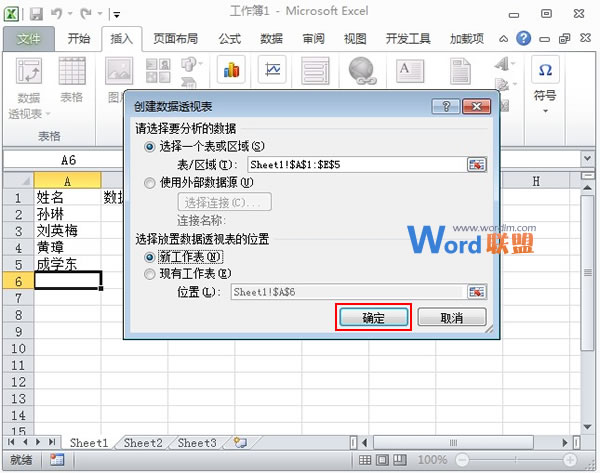Click the Page Break Preview icon
This screenshot has width=600, height=473.
click(399, 460)
